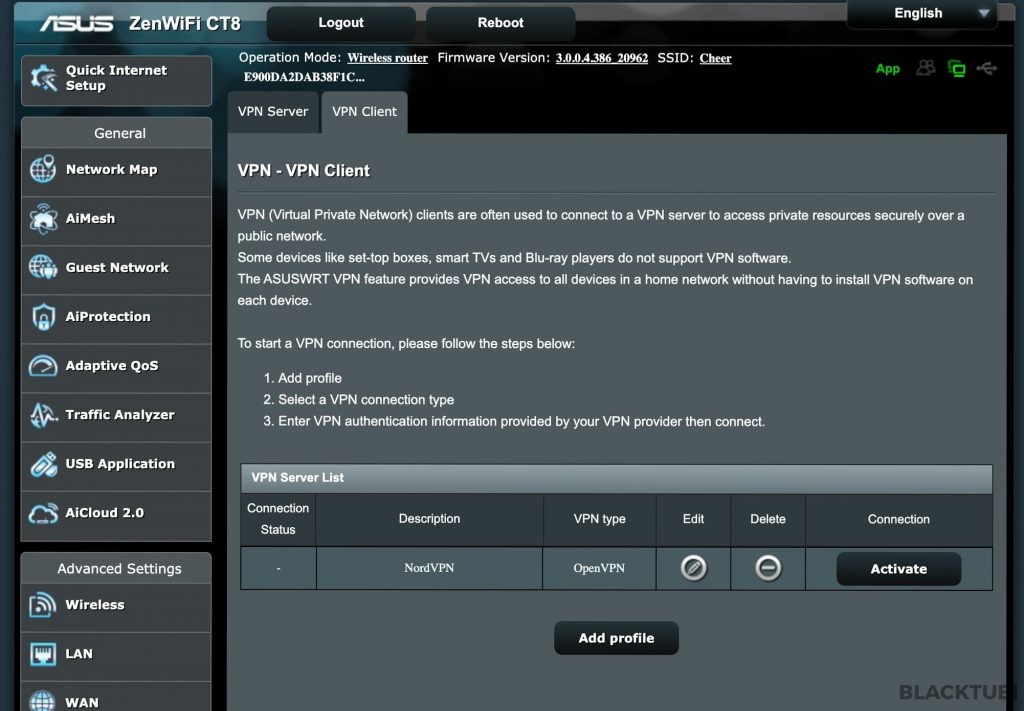Click the USB status icon in header
The height and width of the screenshot is (711, 1024).
tap(987, 68)
